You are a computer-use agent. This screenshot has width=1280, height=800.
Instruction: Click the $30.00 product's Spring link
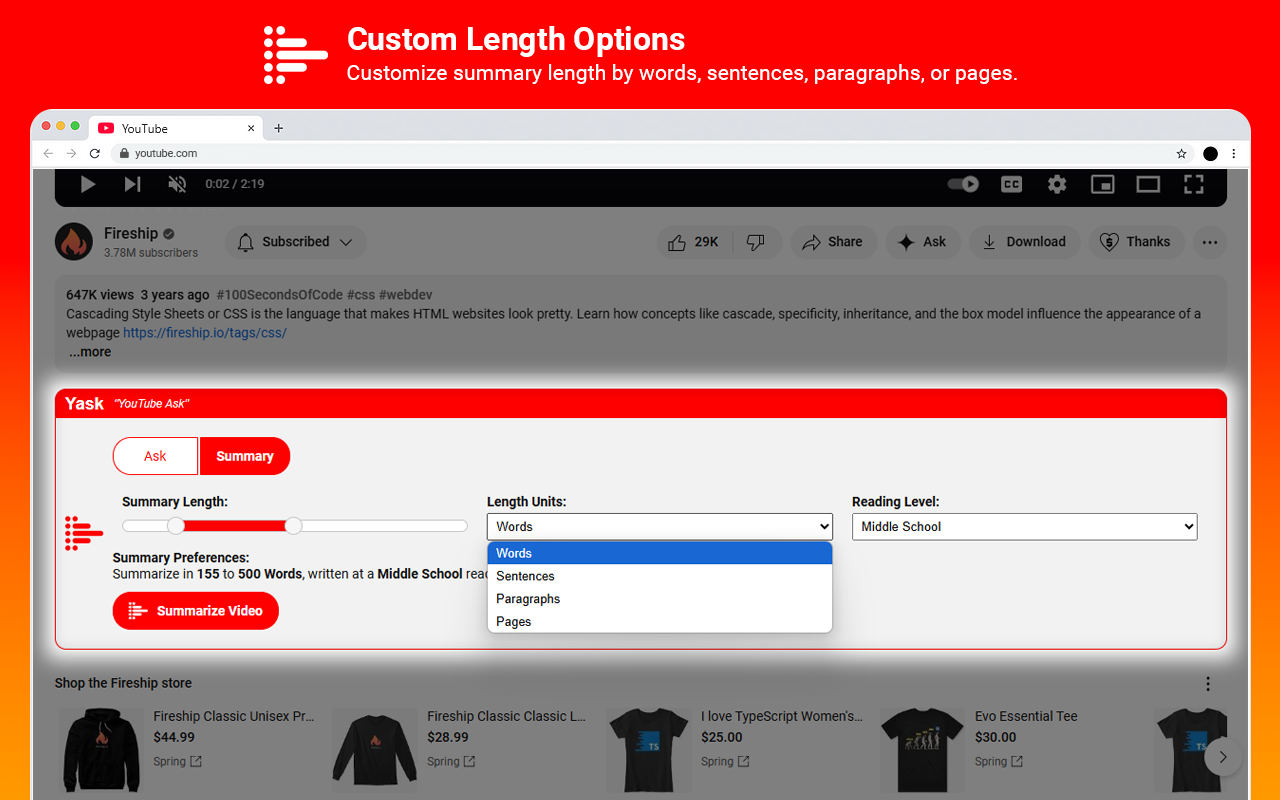(999, 762)
